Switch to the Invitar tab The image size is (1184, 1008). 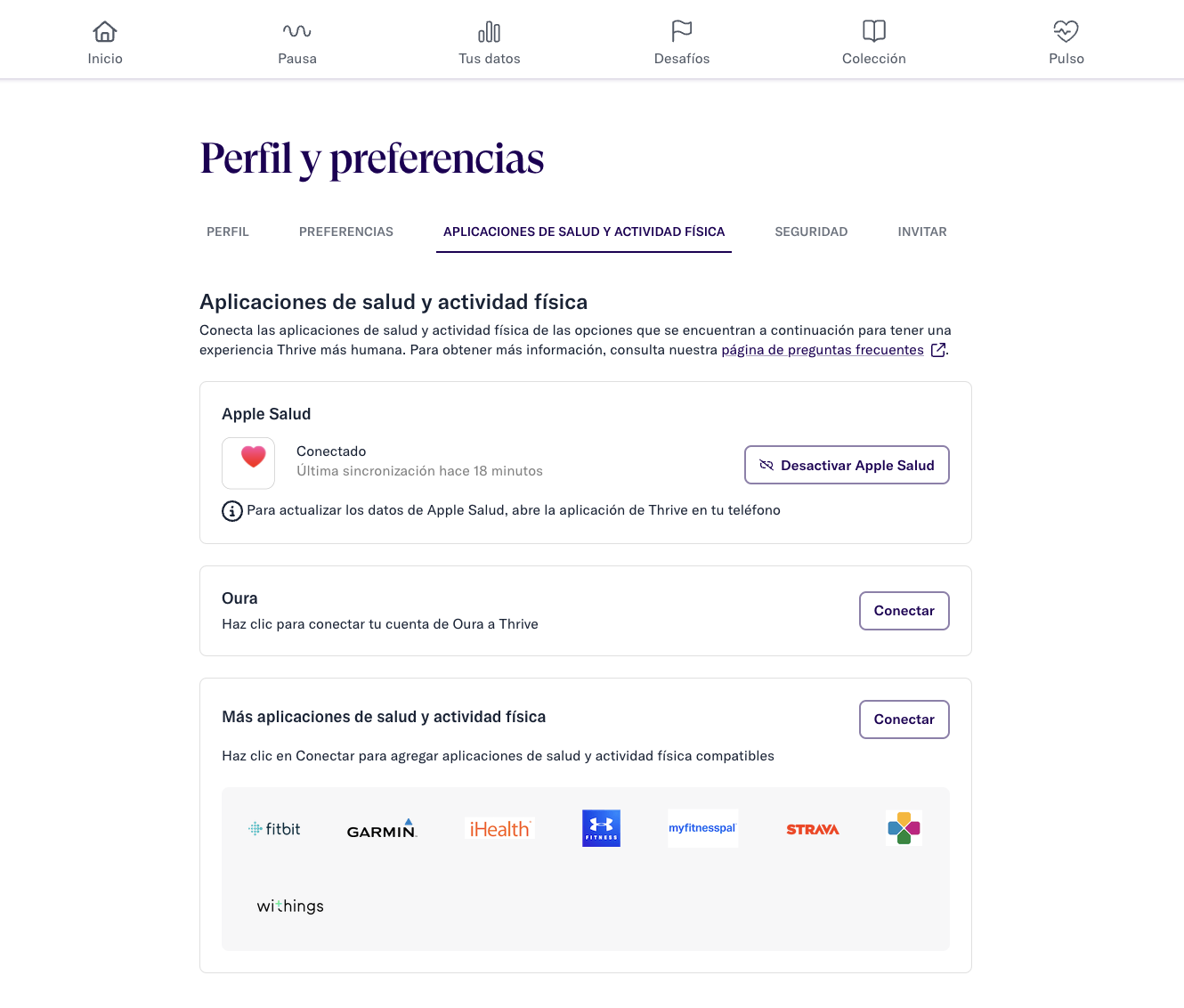point(922,232)
